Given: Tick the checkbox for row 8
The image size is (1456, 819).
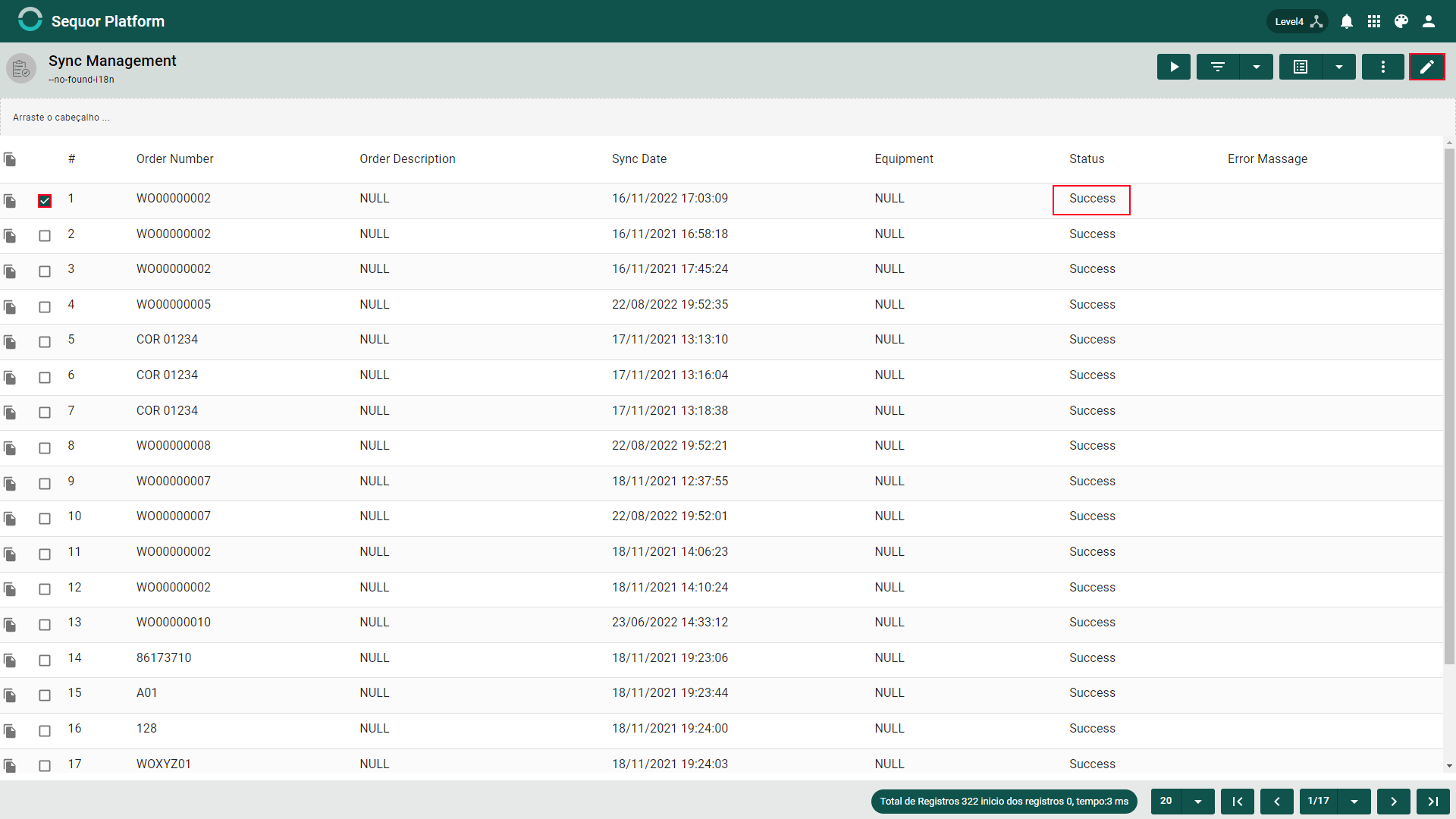Looking at the screenshot, I should pos(45,448).
